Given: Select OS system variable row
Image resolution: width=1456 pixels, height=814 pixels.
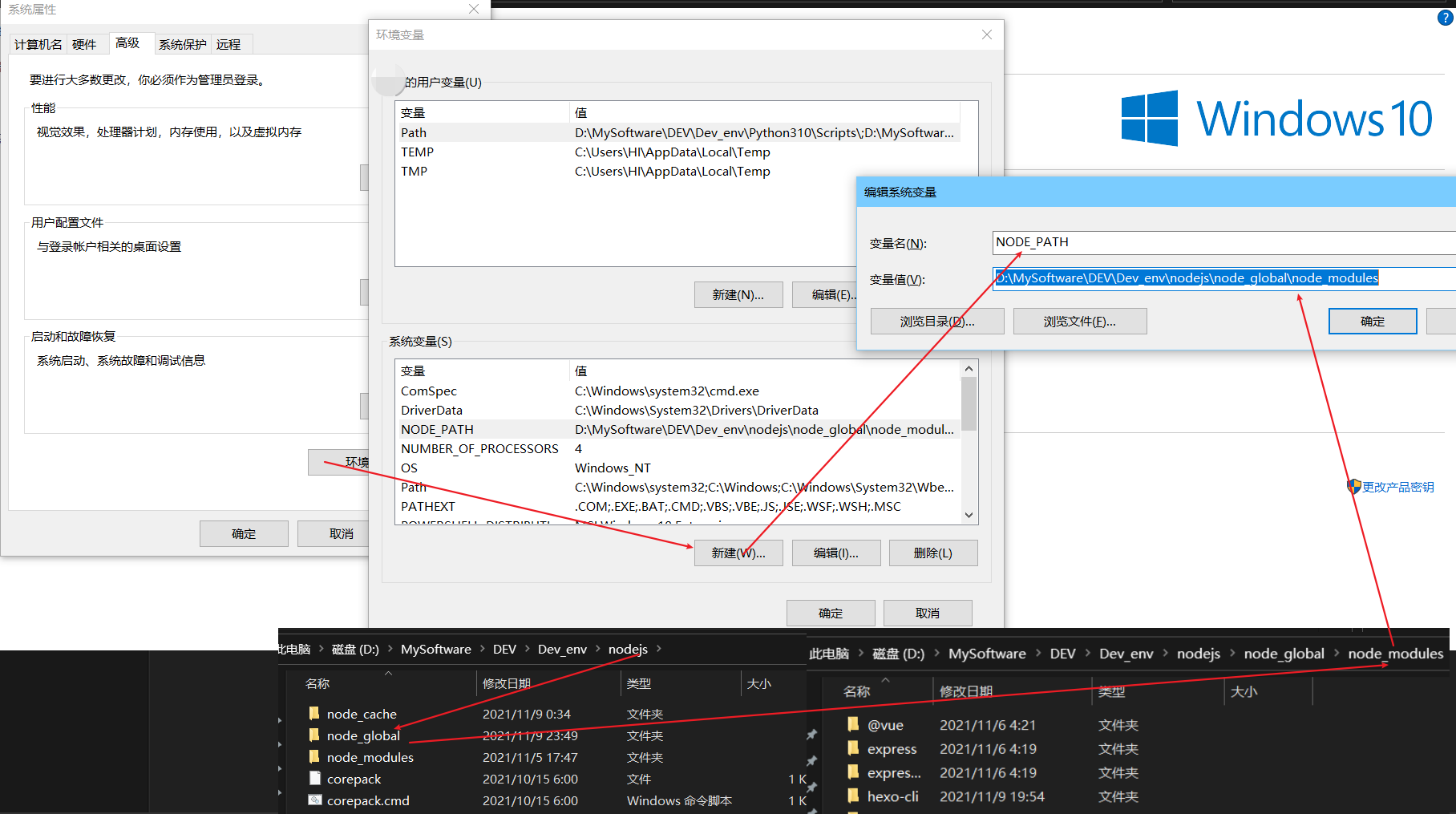Looking at the screenshot, I should coord(678,468).
